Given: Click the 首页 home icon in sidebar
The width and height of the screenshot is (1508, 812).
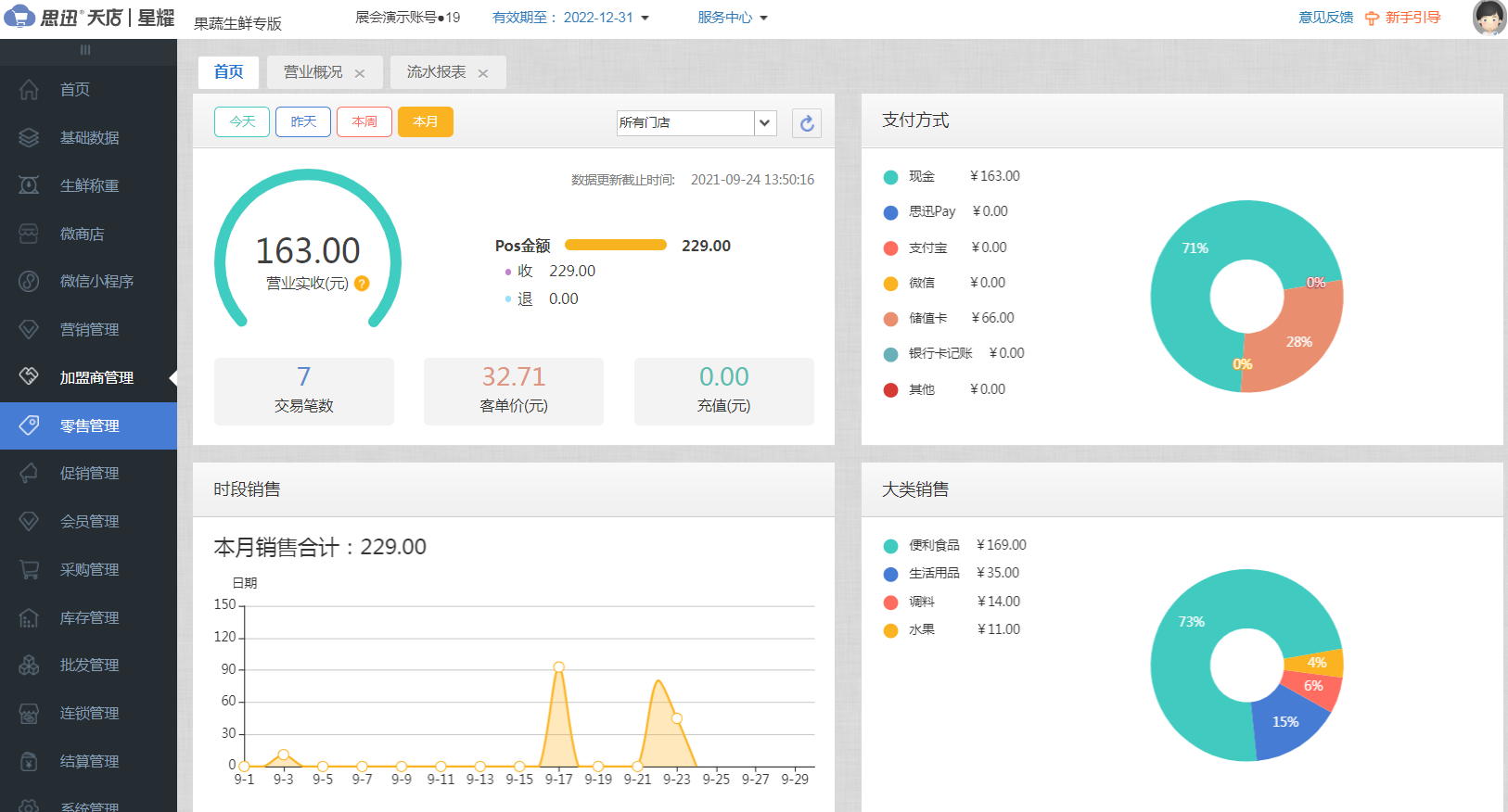Looking at the screenshot, I should pyautogui.click(x=29, y=90).
